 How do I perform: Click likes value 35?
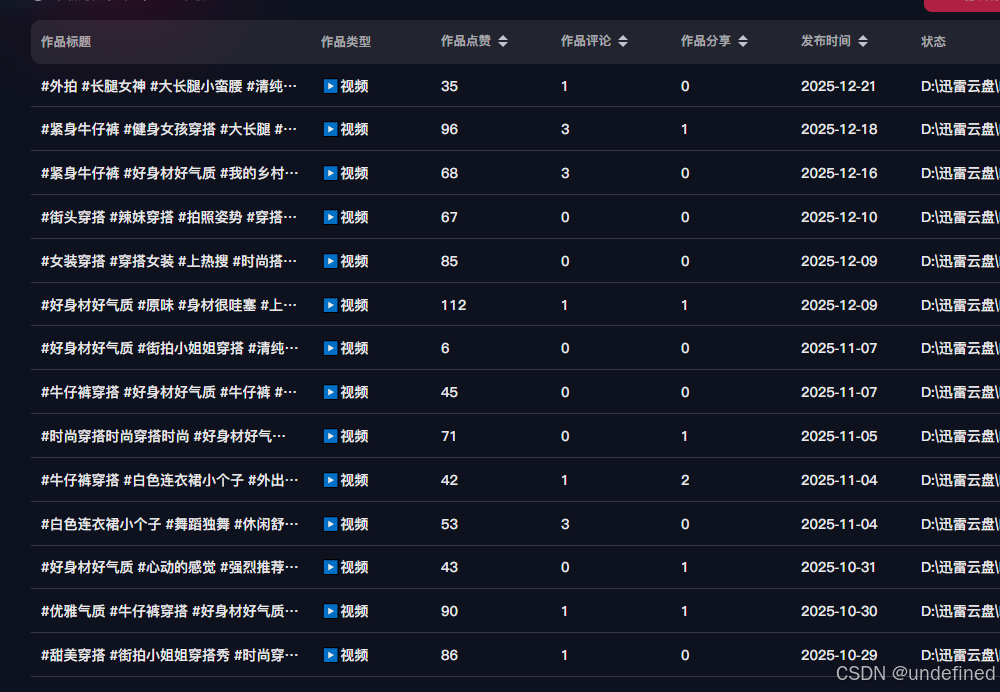click(x=449, y=86)
